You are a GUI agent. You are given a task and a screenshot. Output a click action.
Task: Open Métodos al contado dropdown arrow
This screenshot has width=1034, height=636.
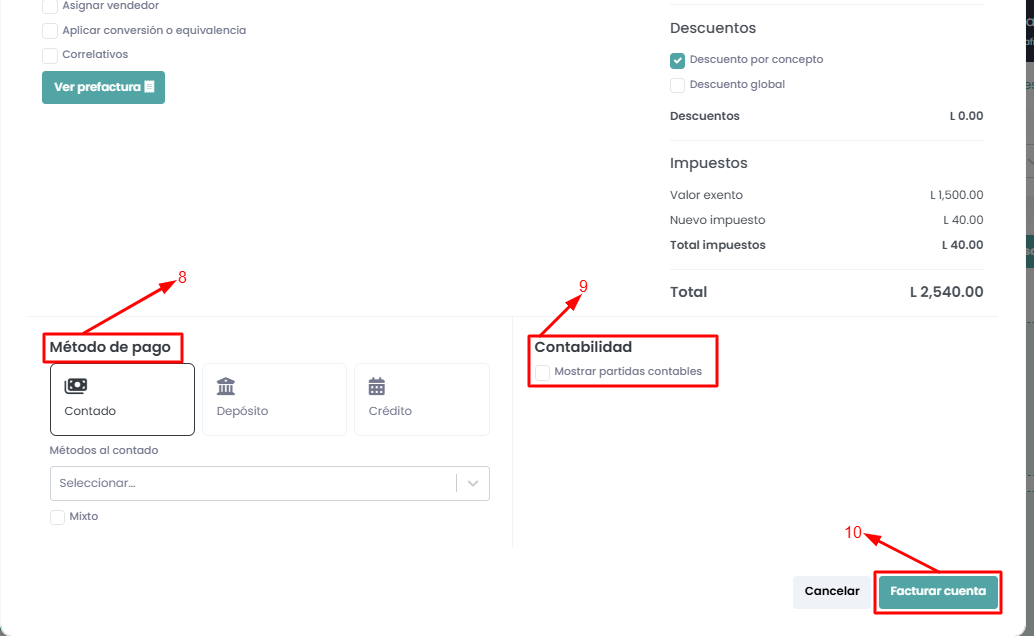point(473,483)
